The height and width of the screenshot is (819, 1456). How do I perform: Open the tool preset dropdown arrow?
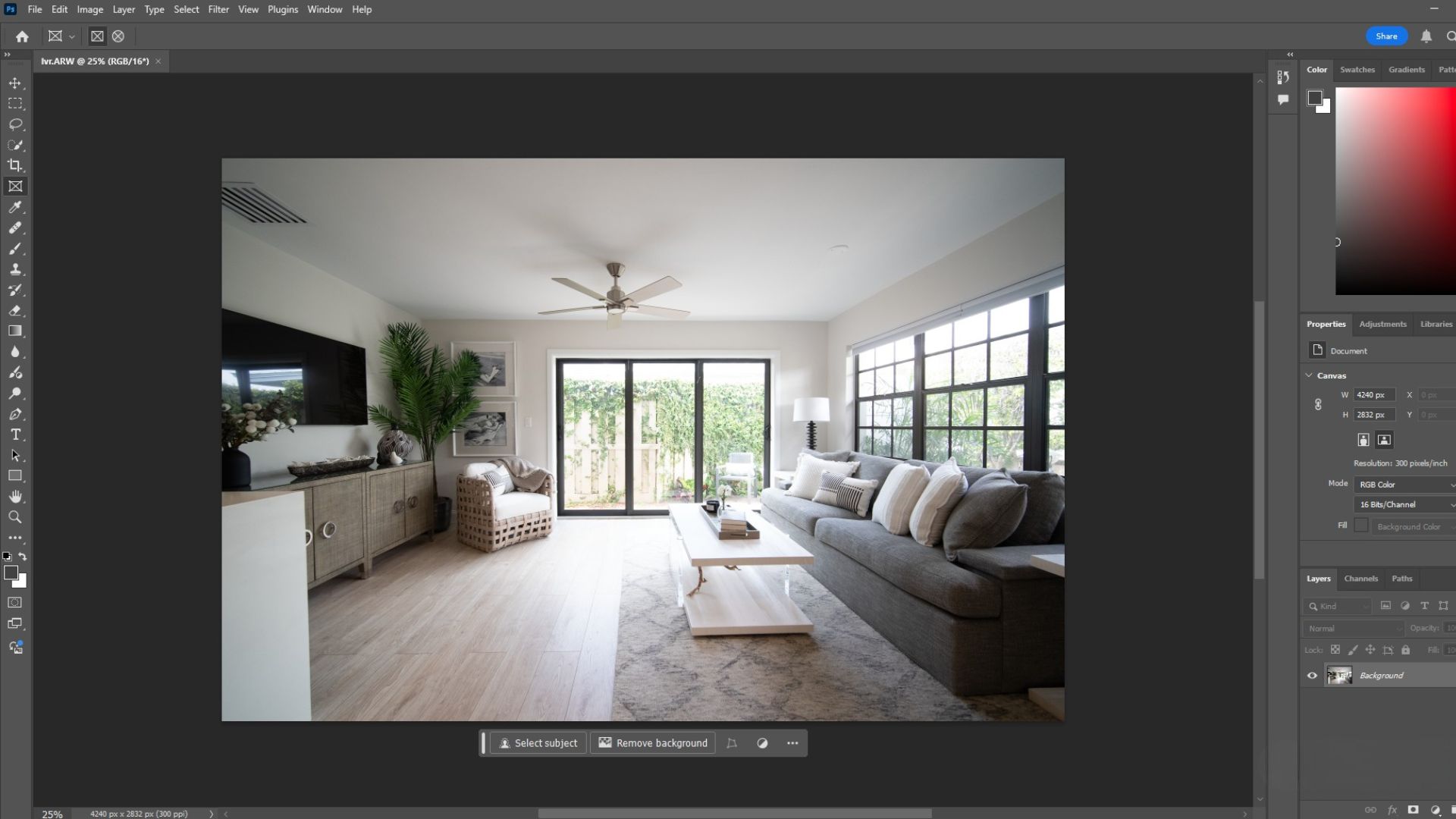coord(72,36)
